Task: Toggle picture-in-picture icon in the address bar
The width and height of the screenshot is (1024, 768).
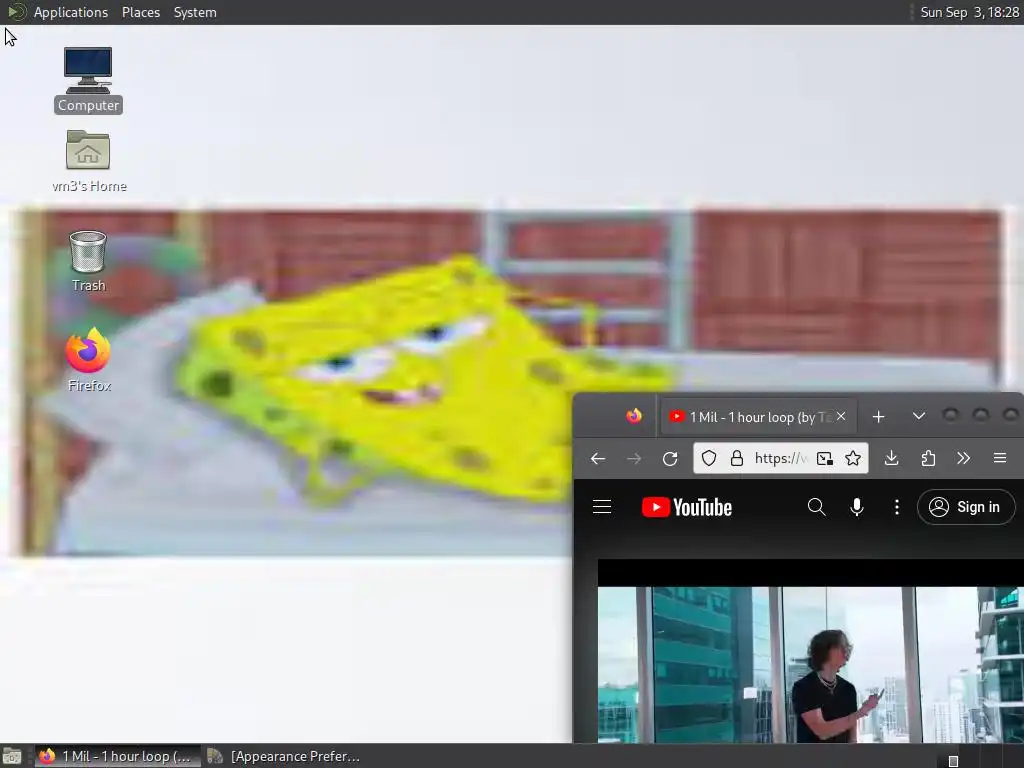Action: tap(825, 458)
